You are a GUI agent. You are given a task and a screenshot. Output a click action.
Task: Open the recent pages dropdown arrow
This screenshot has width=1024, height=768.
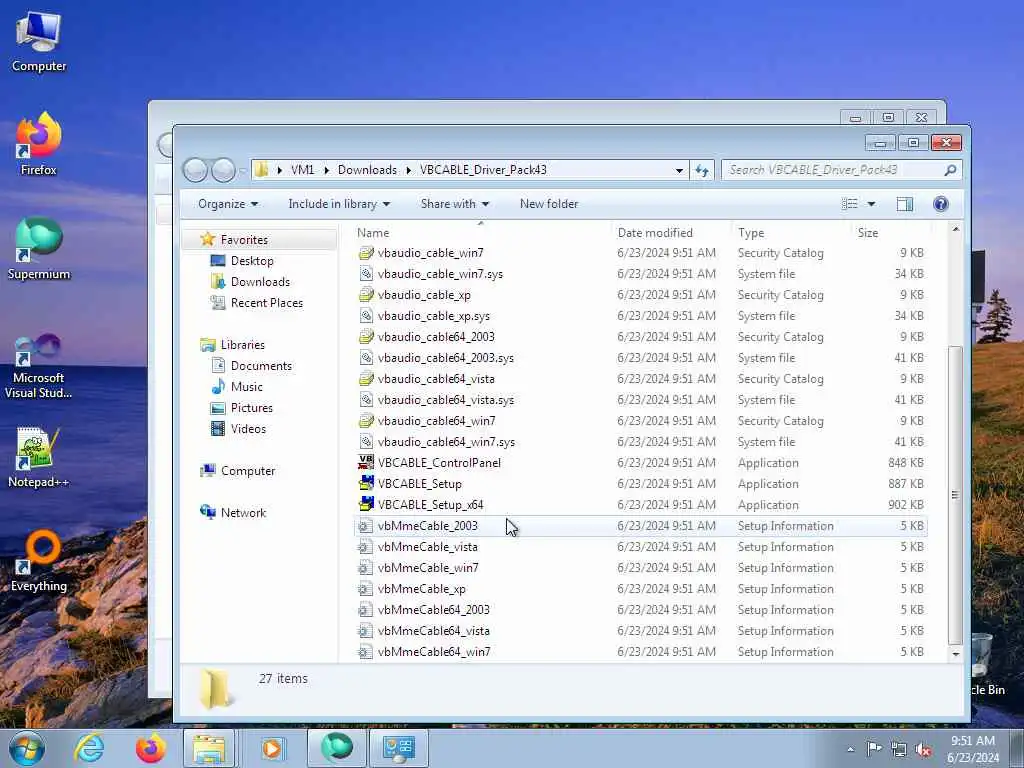242,171
